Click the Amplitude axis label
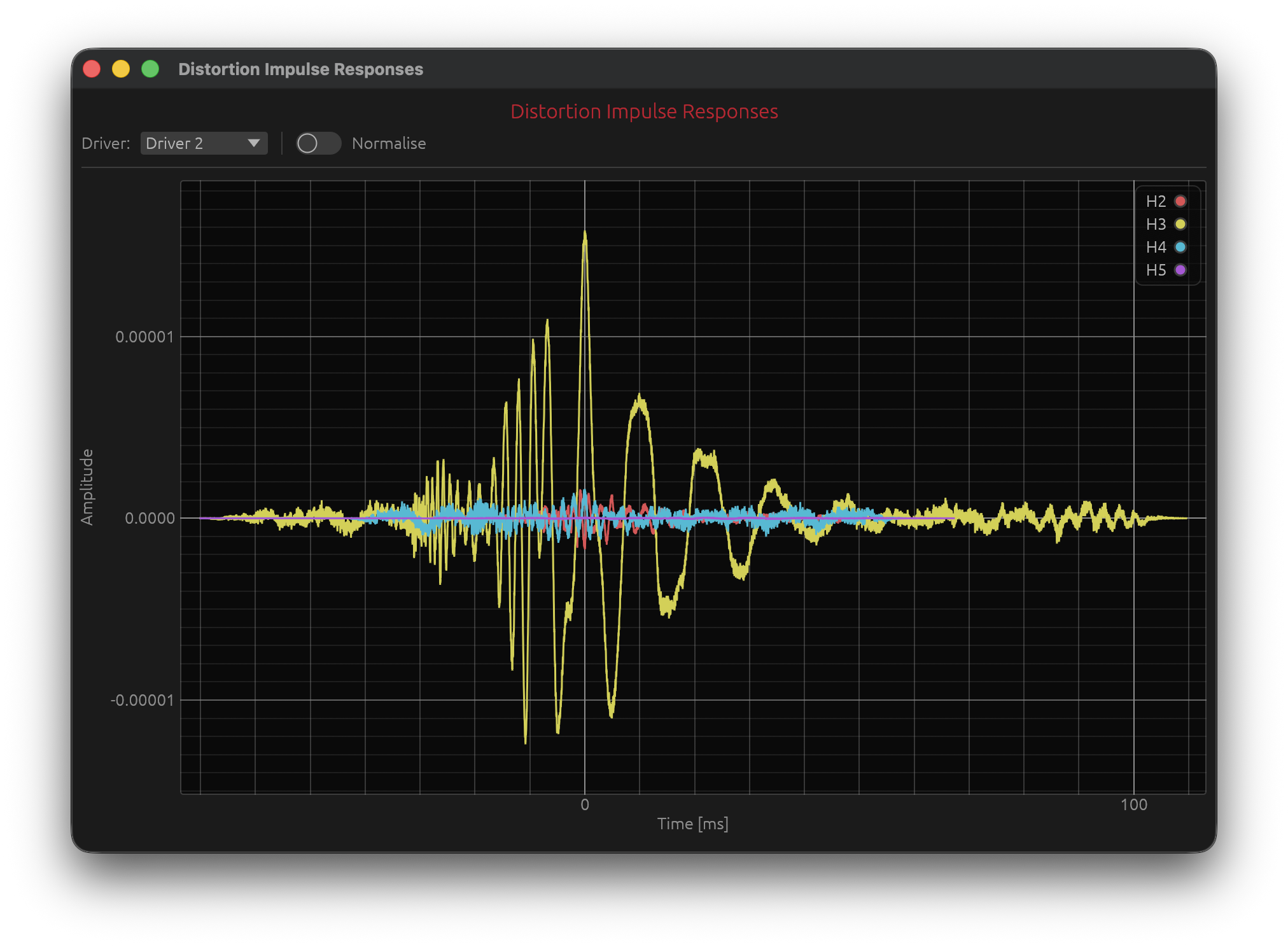This screenshot has width=1288, height=947. pyautogui.click(x=87, y=487)
